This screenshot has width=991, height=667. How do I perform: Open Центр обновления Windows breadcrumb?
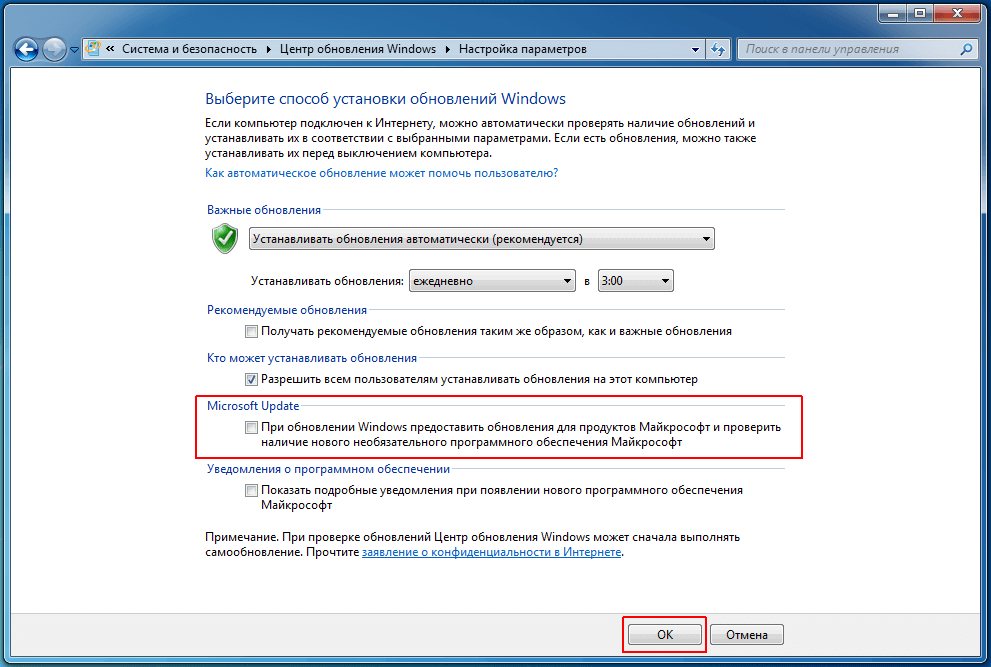pos(356,48)
